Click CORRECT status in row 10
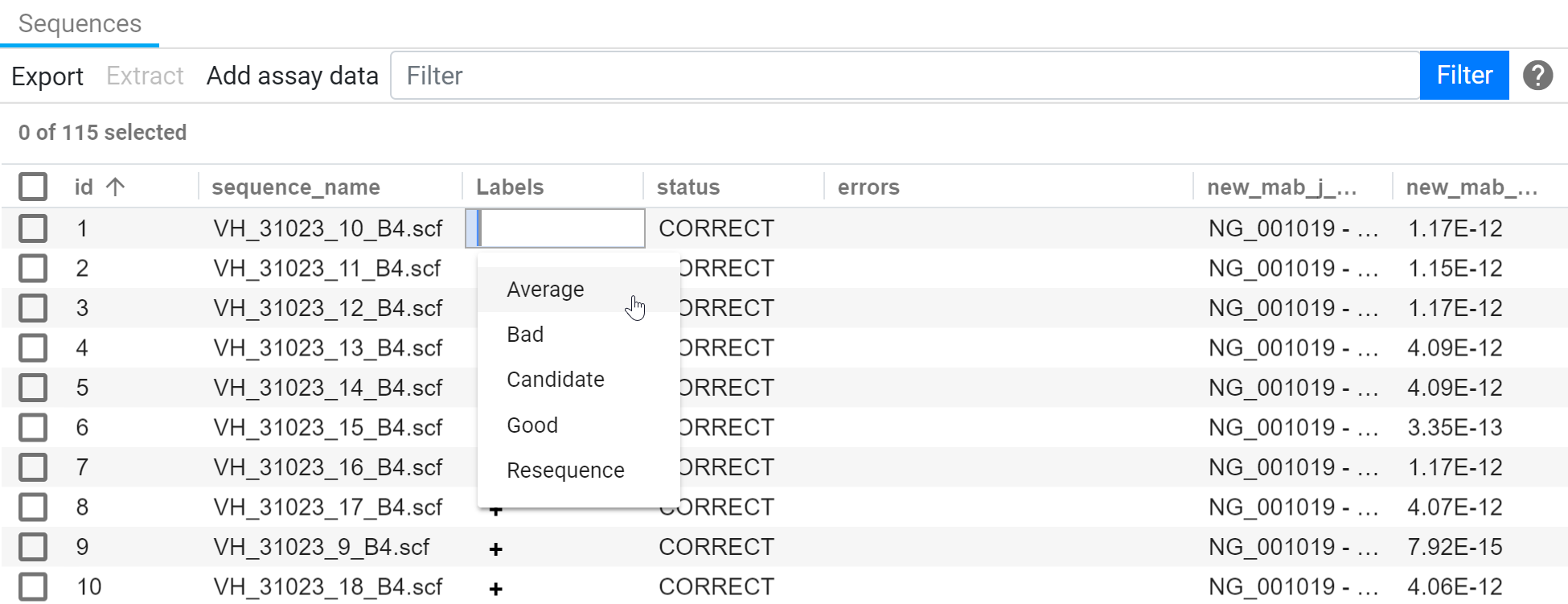This screenshot has width=1568, height=604. click(x=716, y=586)
